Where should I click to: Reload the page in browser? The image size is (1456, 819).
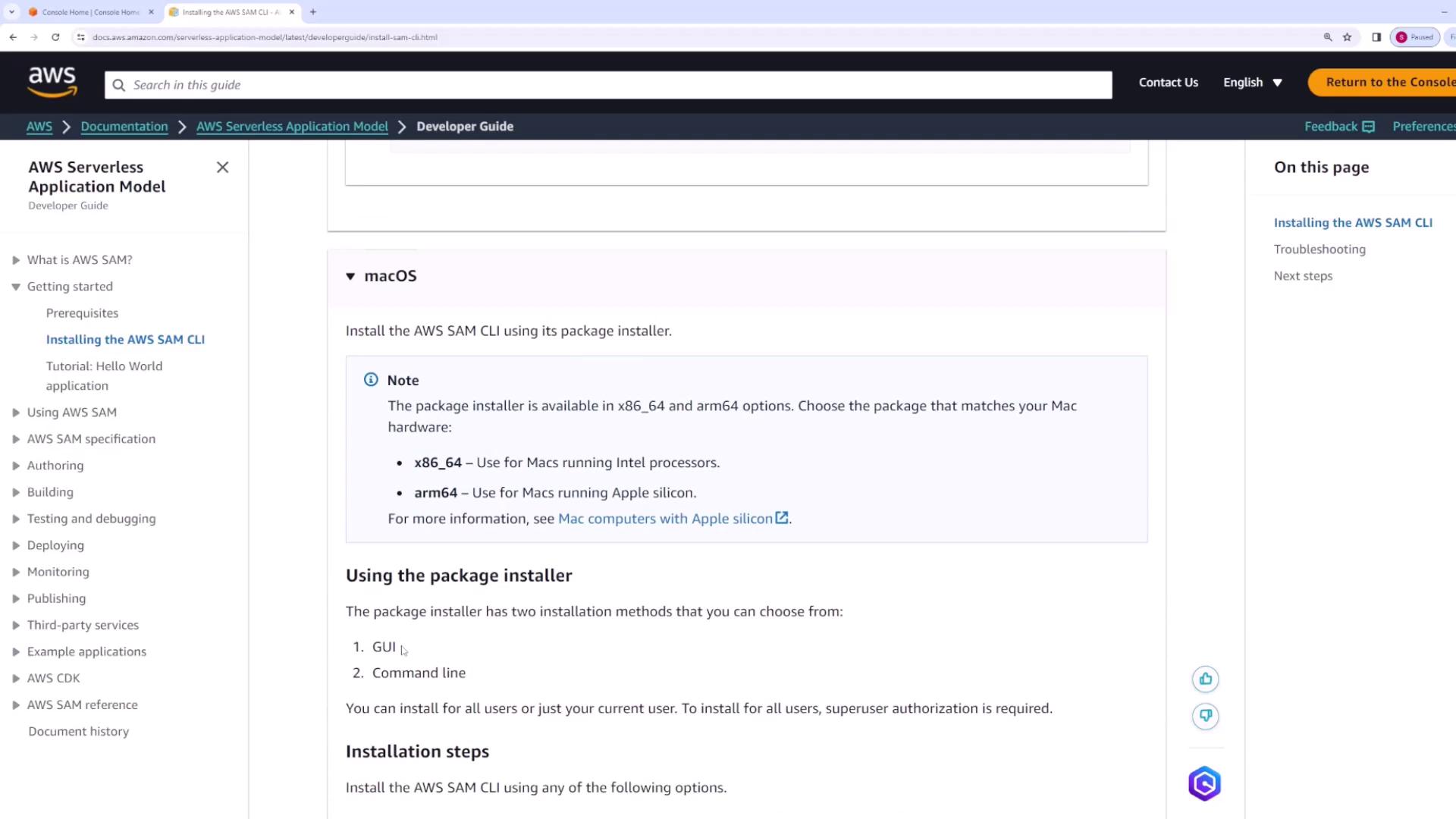55,37
